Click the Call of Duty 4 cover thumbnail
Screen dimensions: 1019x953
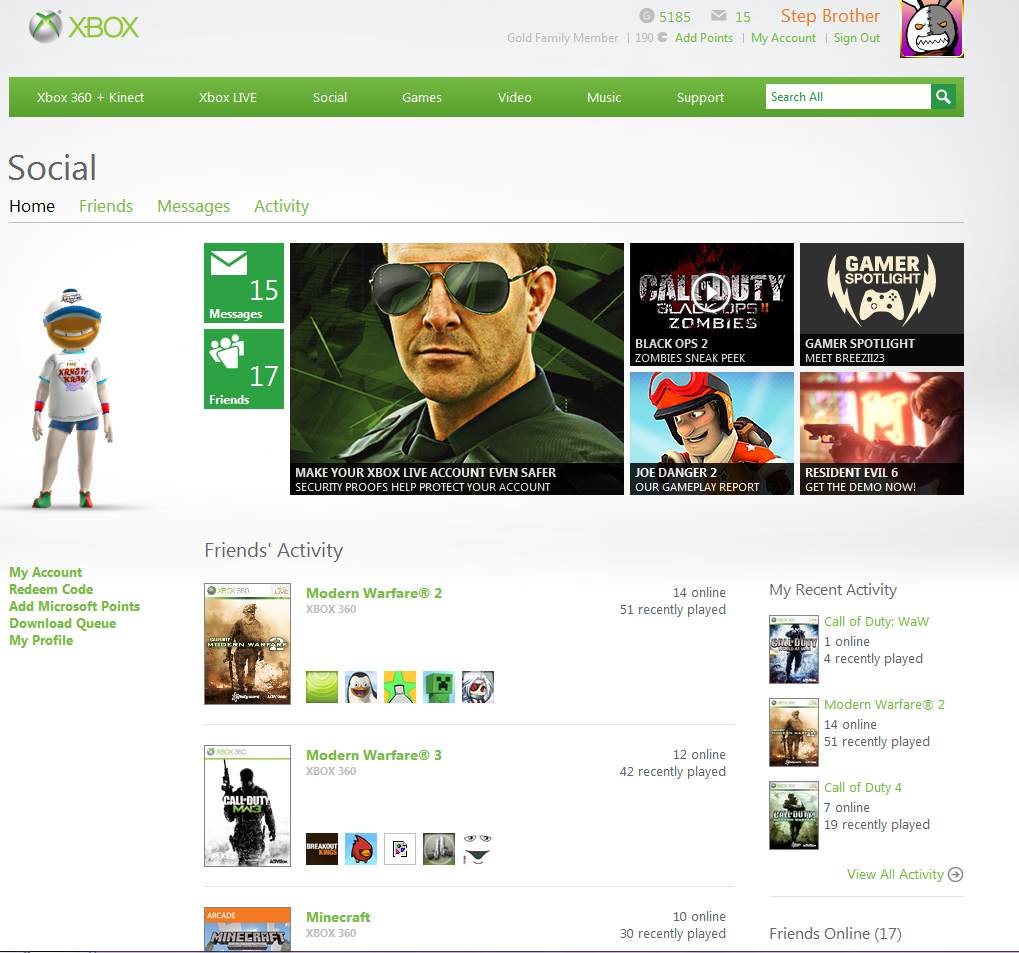(x=793, y=815)
